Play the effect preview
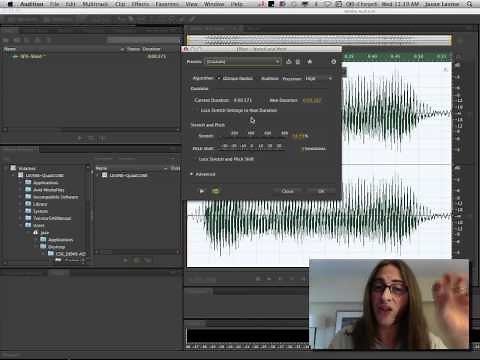 [x=202, y=191]
